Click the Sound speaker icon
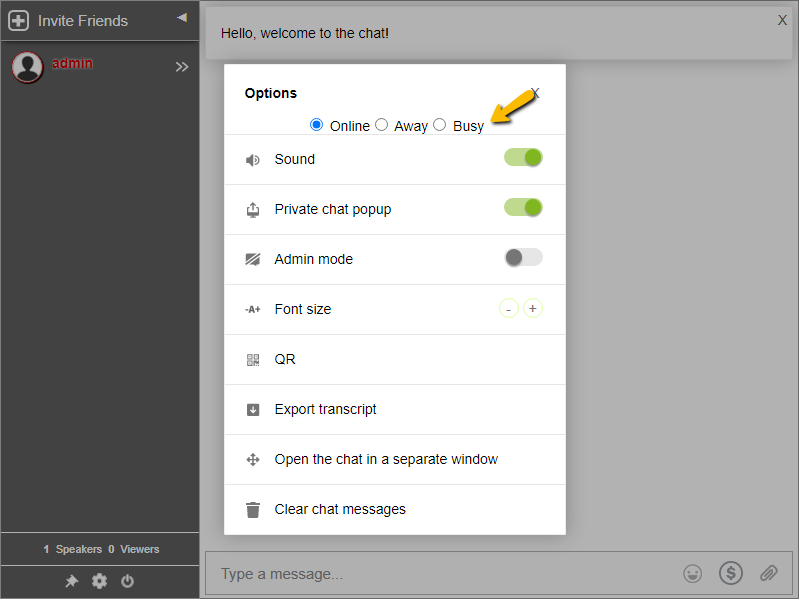The height and width of the screenshot is (599, 799). (253, 160)
